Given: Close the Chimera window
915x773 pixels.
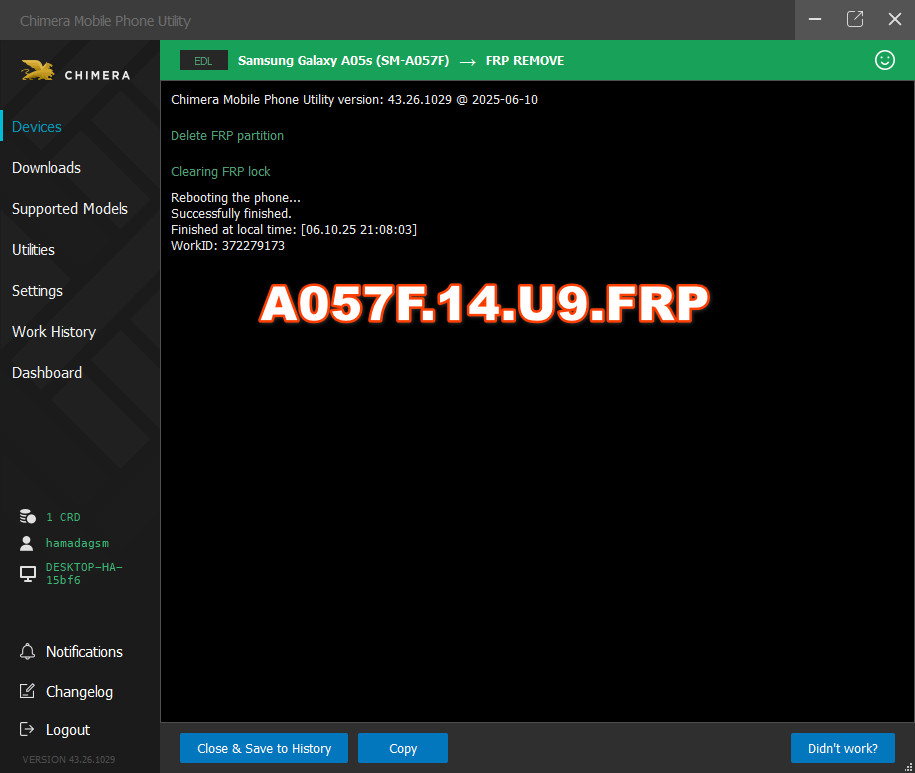Looking at the screenshot, I should click(895, 19).
